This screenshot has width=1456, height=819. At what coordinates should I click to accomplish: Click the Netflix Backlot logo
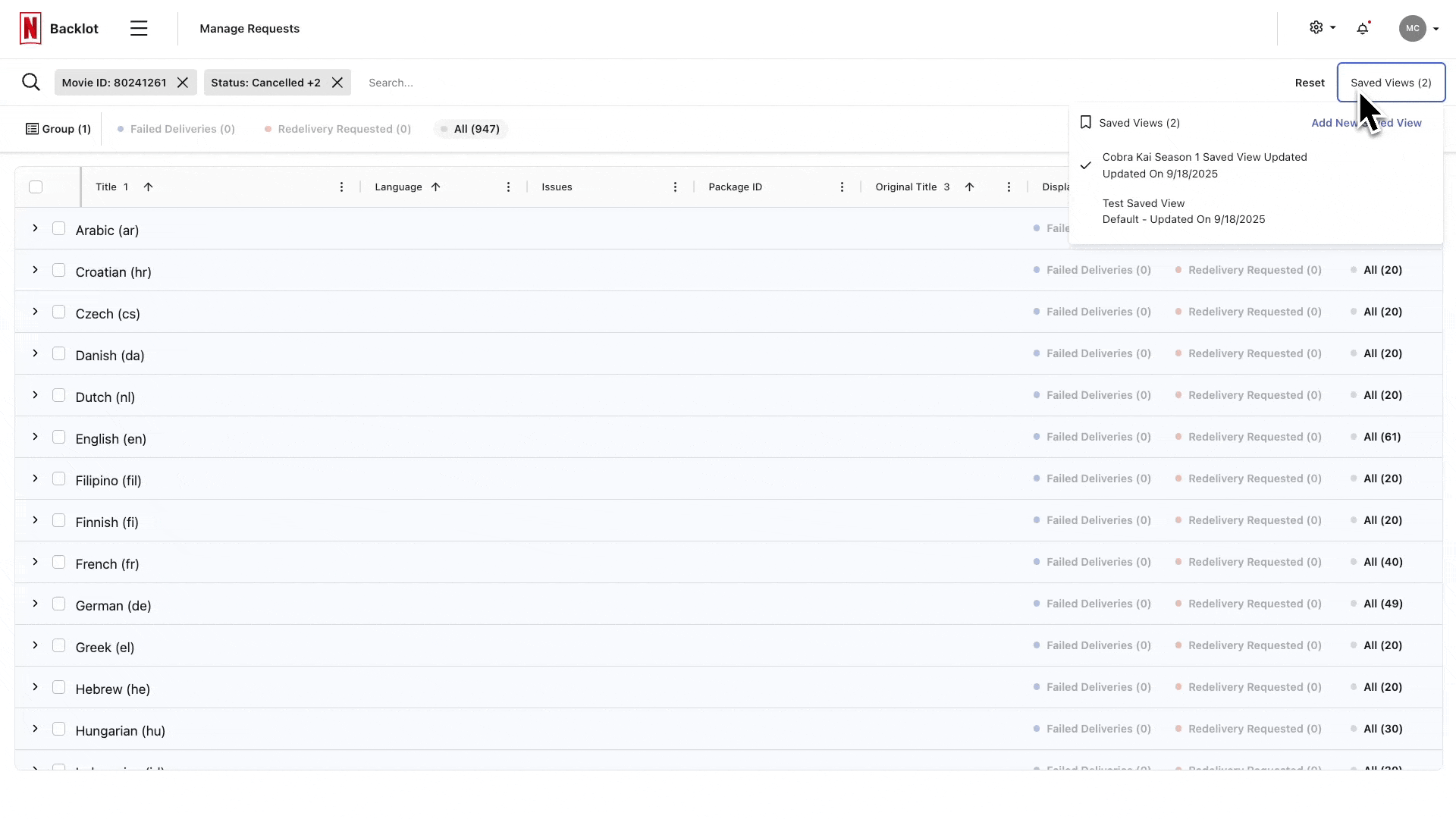[30, 29]
